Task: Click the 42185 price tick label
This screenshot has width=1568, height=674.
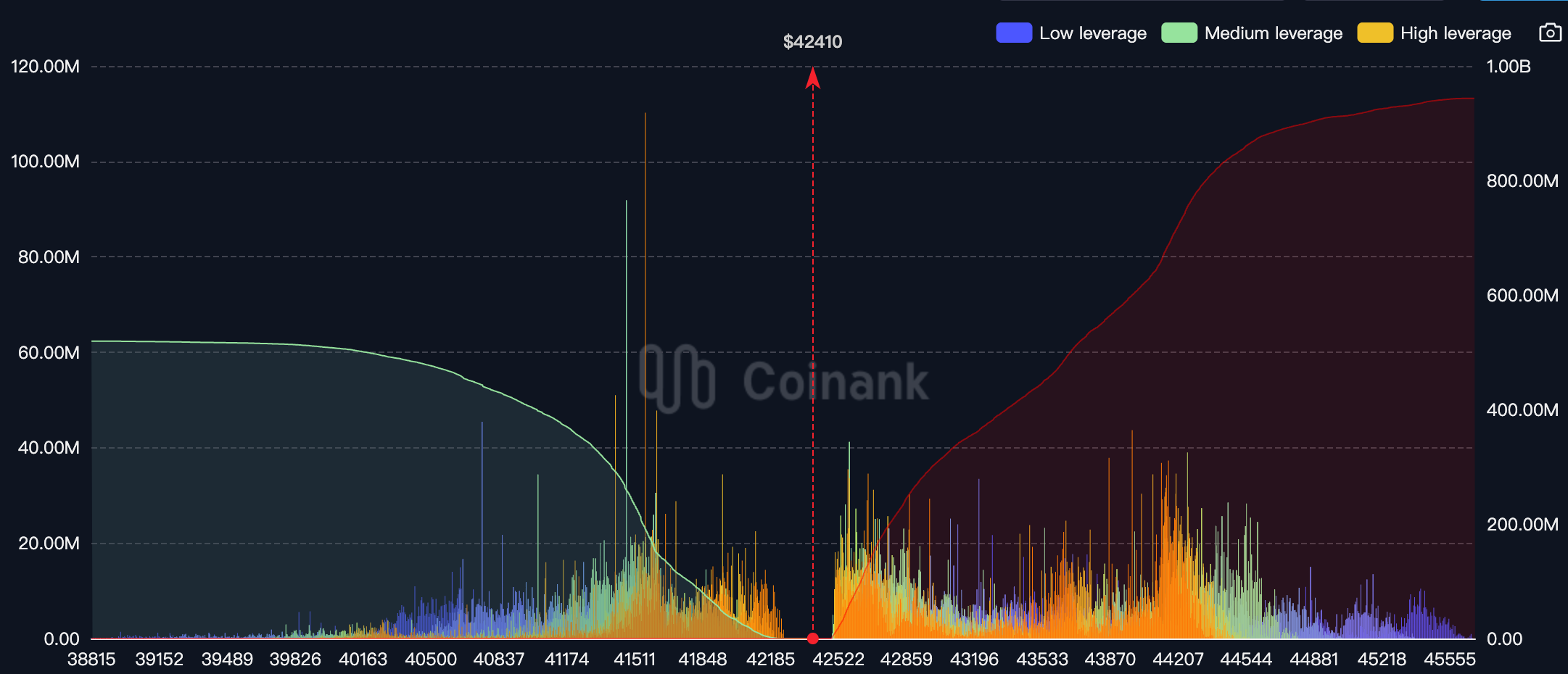Action: coord(770,660)
